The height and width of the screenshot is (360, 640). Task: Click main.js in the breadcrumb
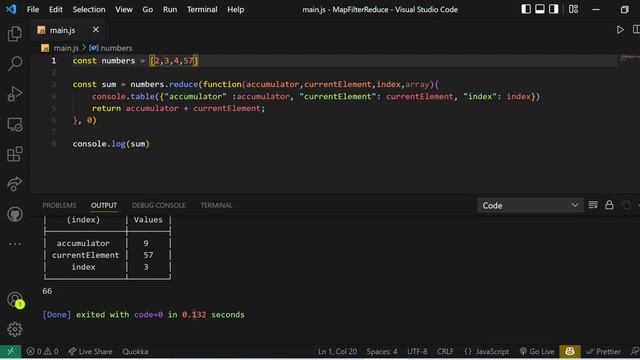[x=66, y=48]
